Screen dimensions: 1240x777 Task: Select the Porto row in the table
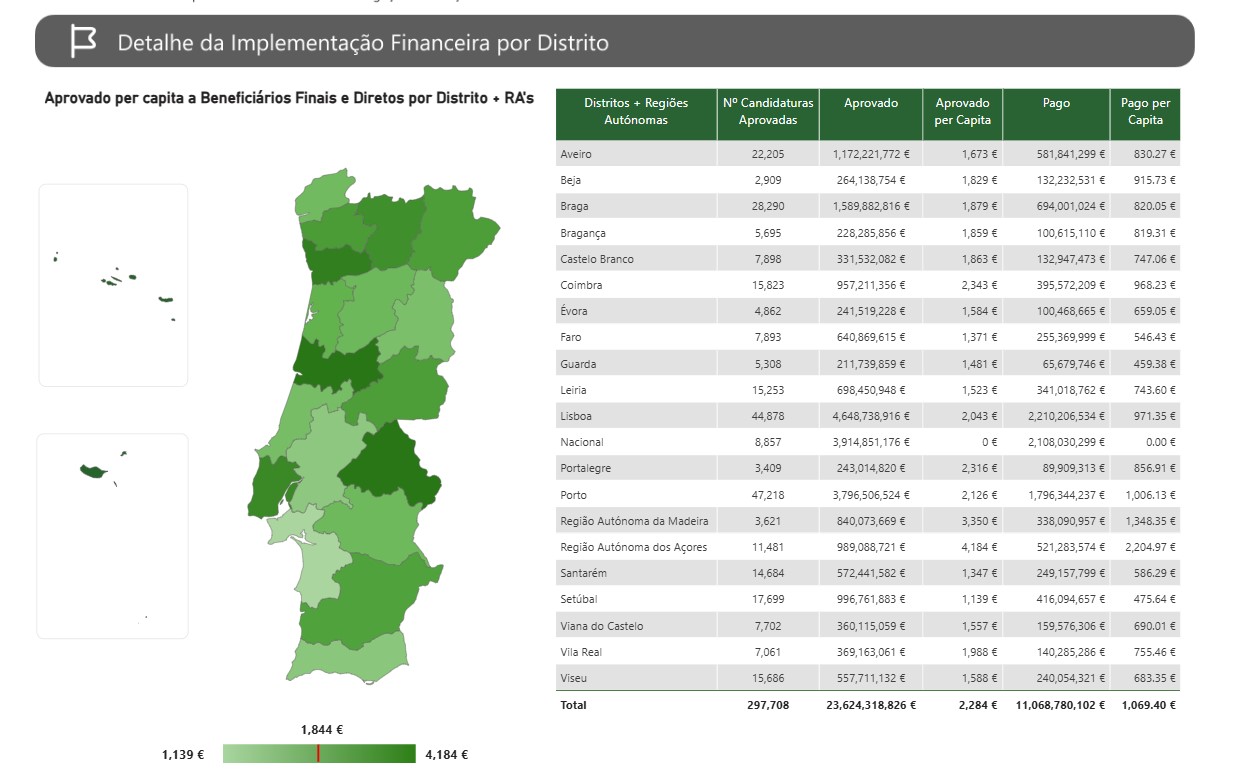pos(574,495)
